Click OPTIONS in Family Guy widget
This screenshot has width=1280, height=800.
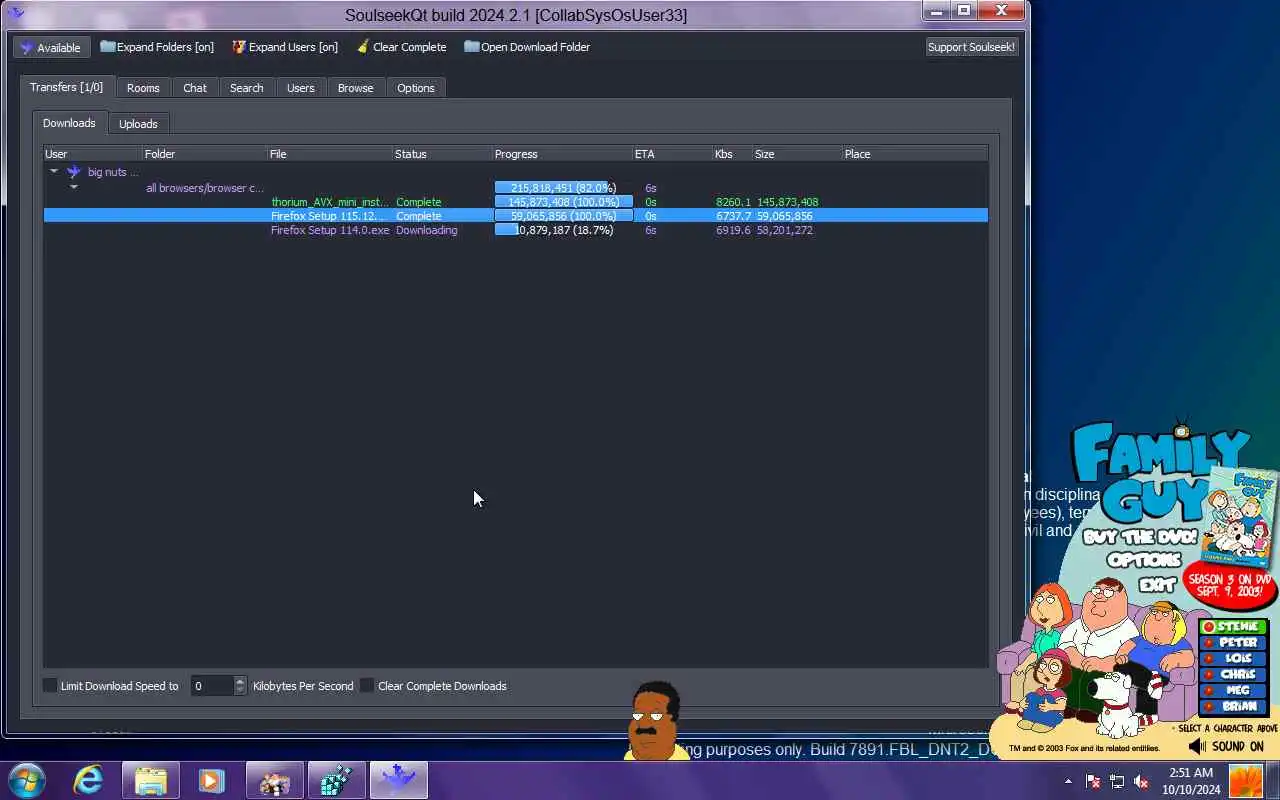(x=1144, y=561)
